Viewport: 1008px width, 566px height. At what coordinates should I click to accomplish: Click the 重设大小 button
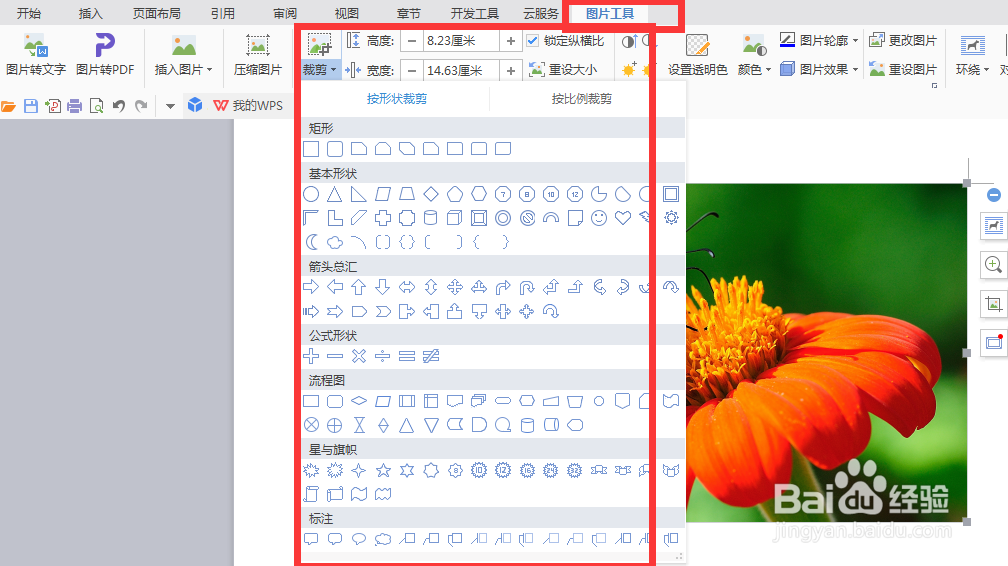coord(562,69)
